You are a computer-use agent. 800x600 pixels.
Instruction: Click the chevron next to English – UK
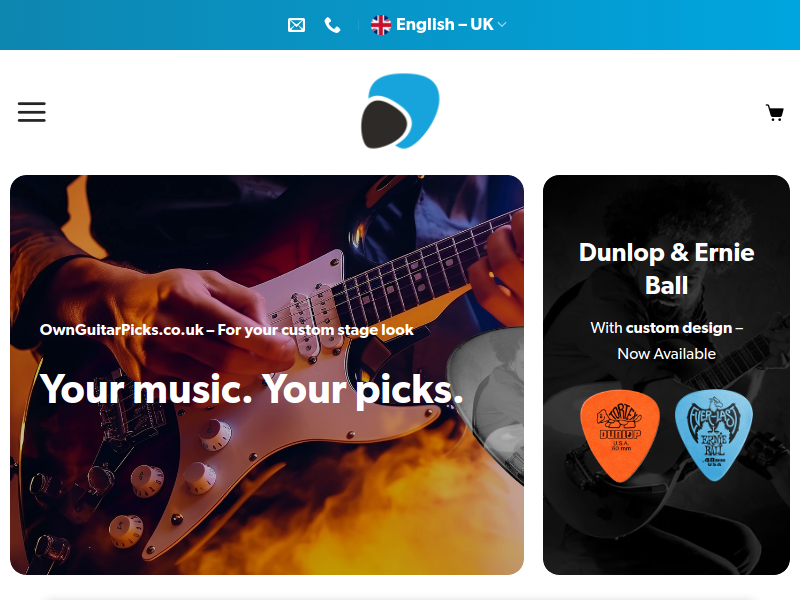[502, 24]
